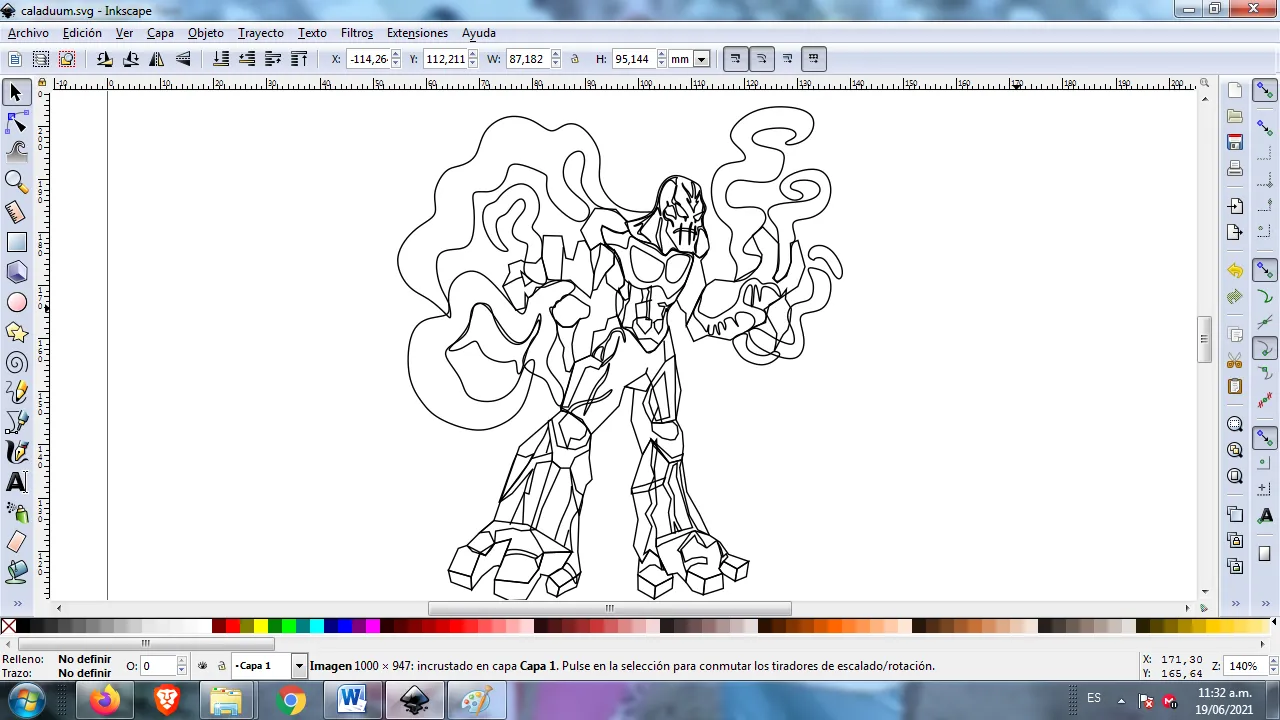This screenshot has height=720, width=1280.
Task: Select the Star polygon tool
Action: [16, 332]
